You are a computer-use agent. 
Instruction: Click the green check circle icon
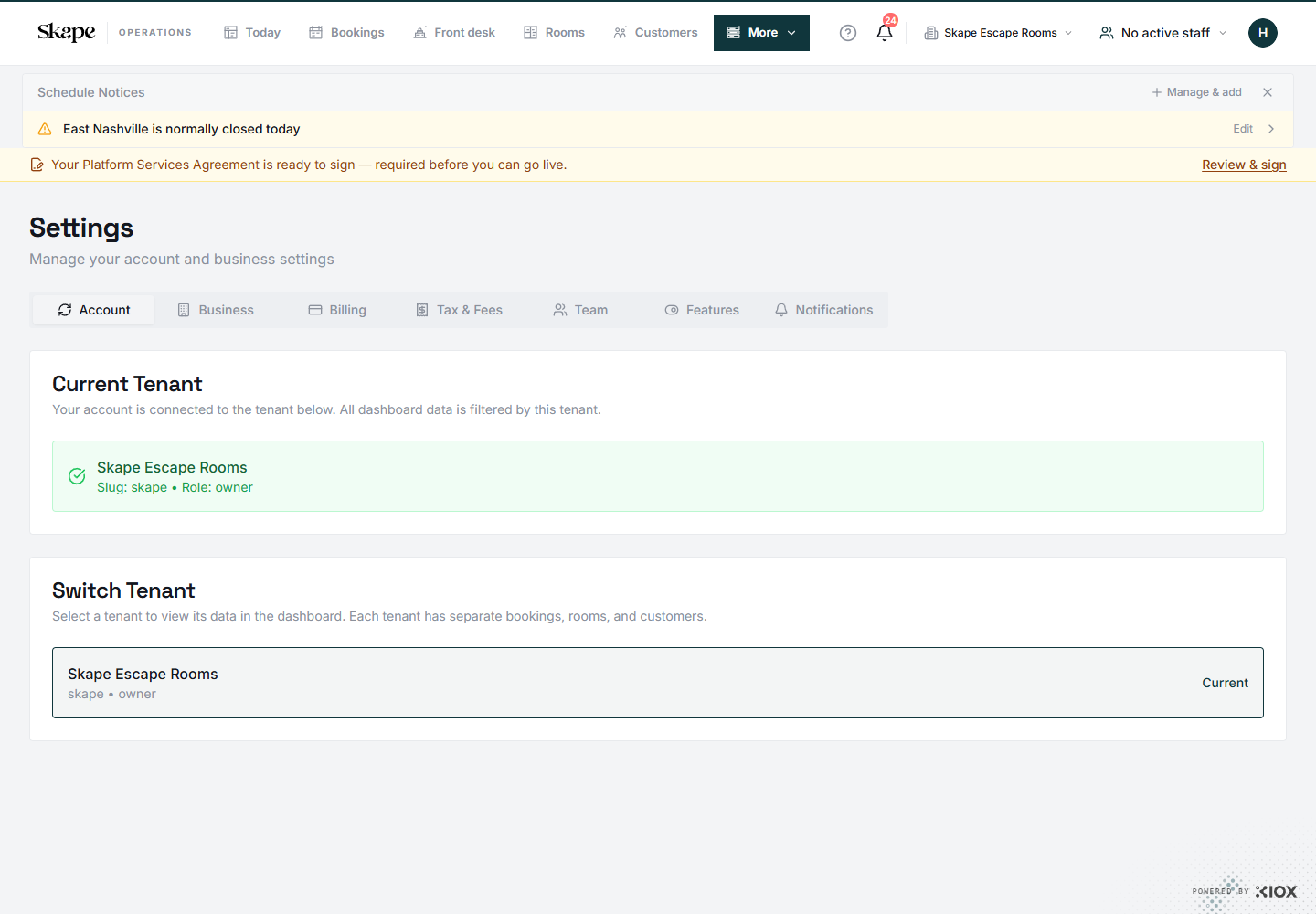click(78, 476)
